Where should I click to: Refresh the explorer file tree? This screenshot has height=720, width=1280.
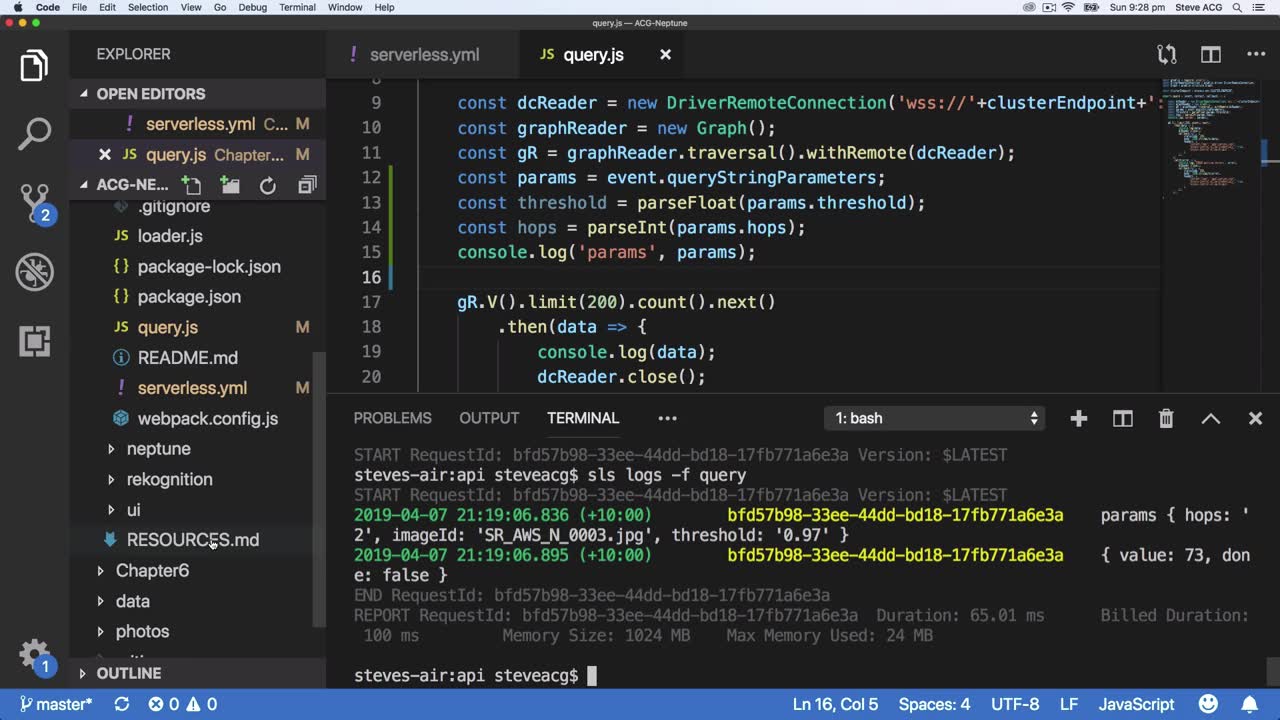[x=268, y=185]
